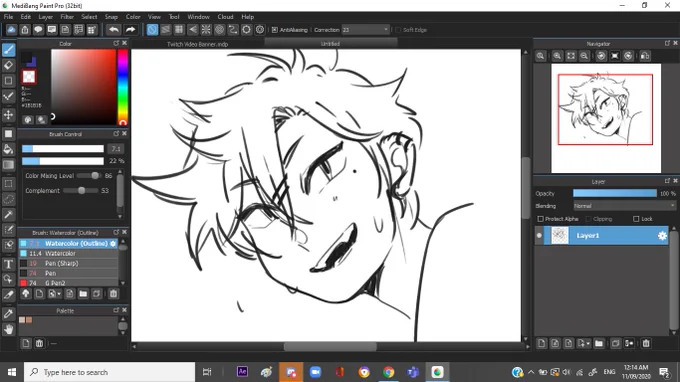680x382 pixels.
Task: Switch to Untitled document tab
Action: (330, 43)
